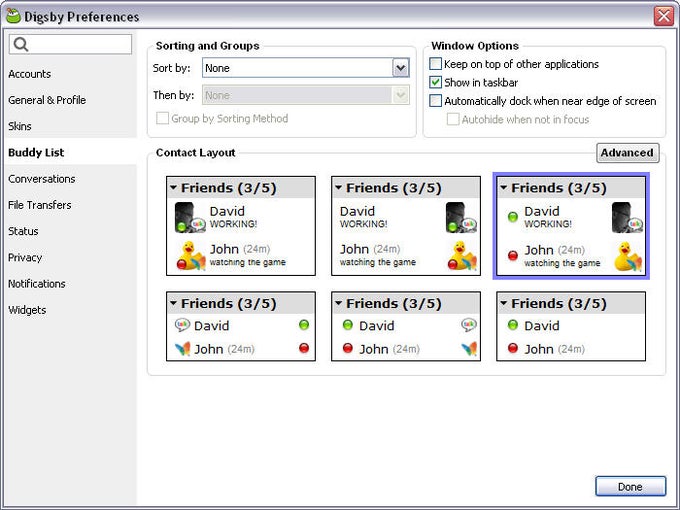The width and height of the screenshot is (680, 510).
Task: Uncheck Show in taskbar
Action: [435, 82]
